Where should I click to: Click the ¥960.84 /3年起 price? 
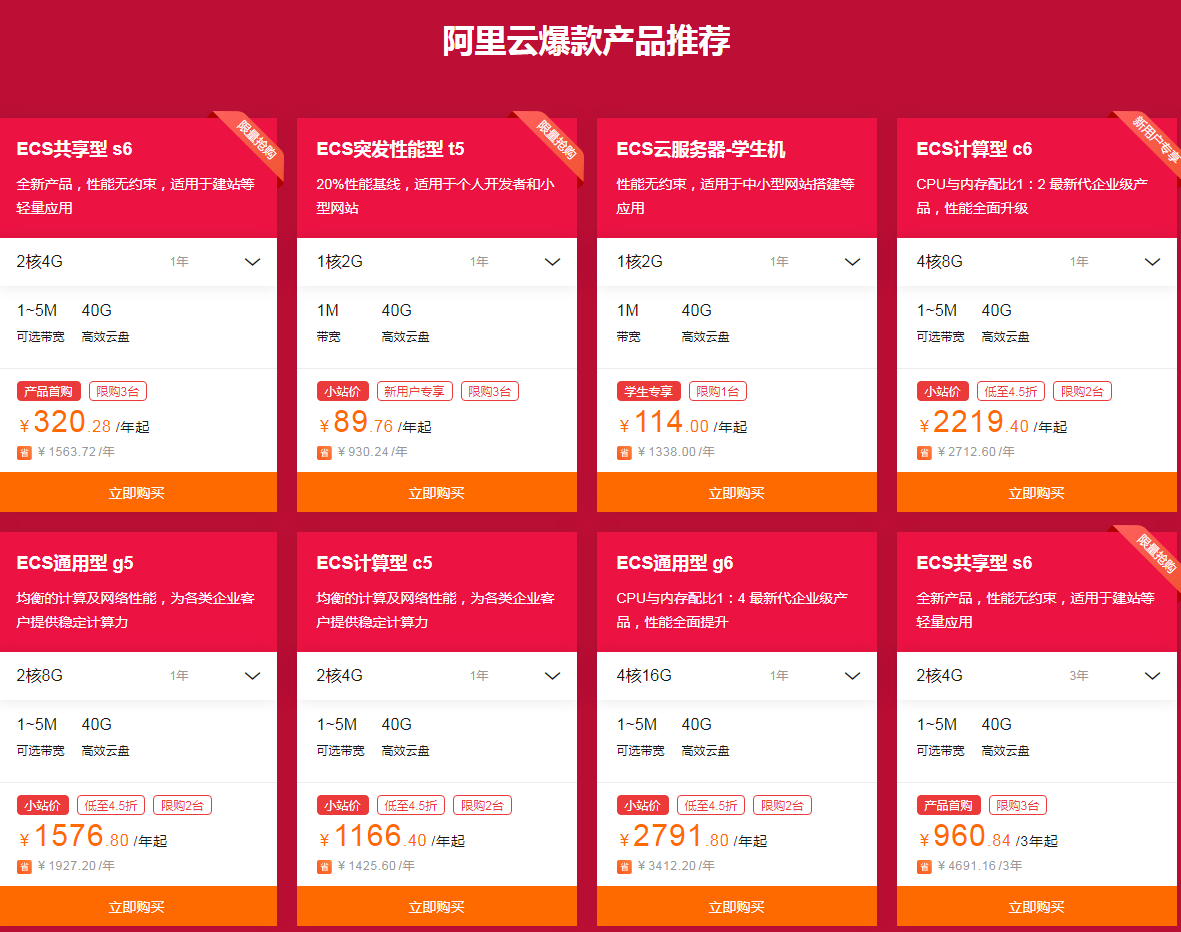tap(987, 836)
